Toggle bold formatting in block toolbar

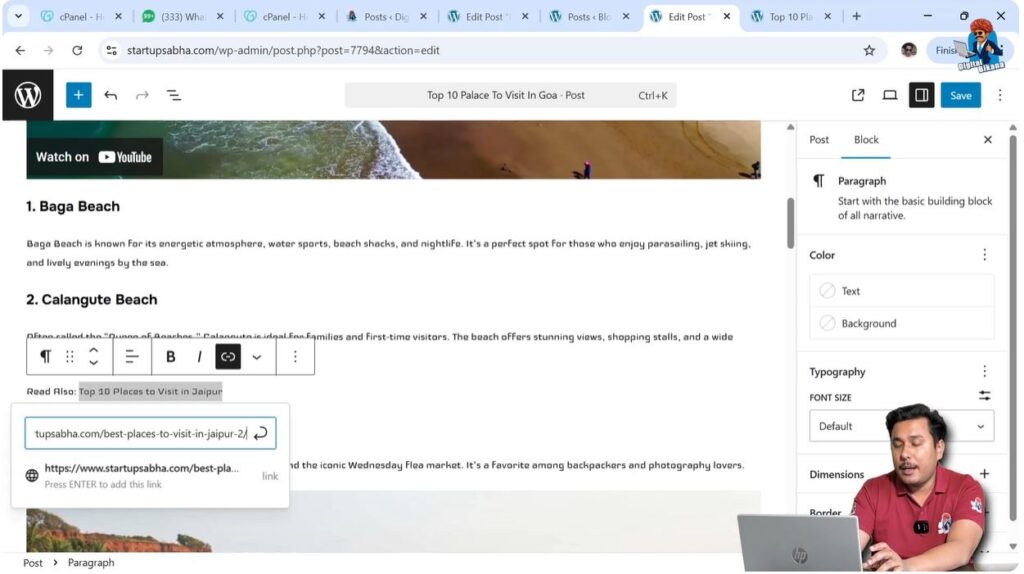pyautogui.click(x=171, y=357)
